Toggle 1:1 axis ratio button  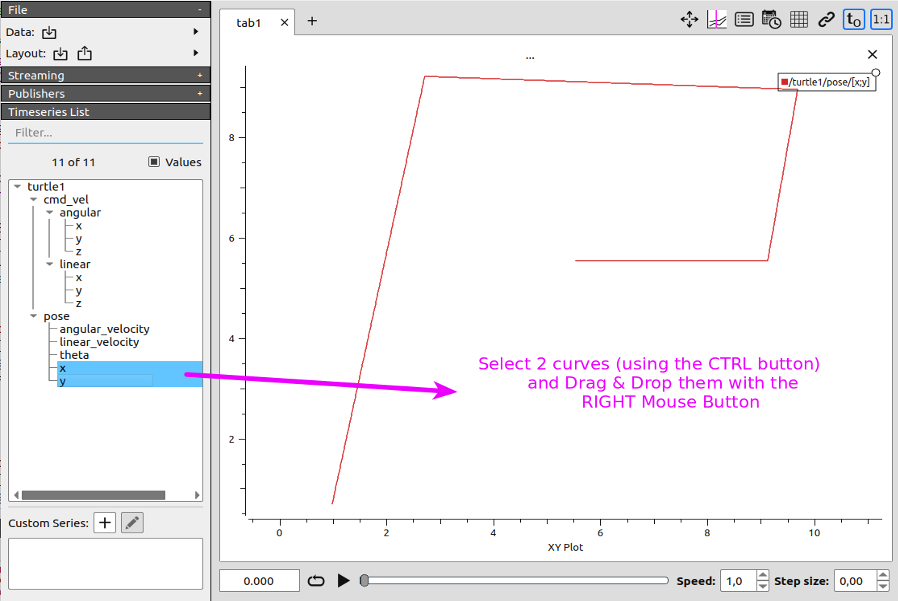click(881, 18)
